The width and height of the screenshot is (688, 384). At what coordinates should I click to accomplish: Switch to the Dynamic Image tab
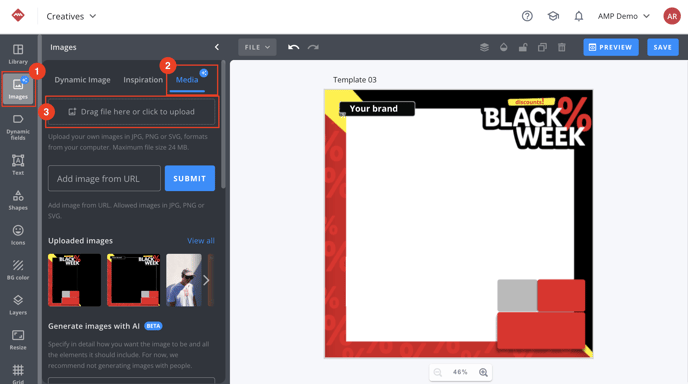pyautogui.click(x=82, y=80)
